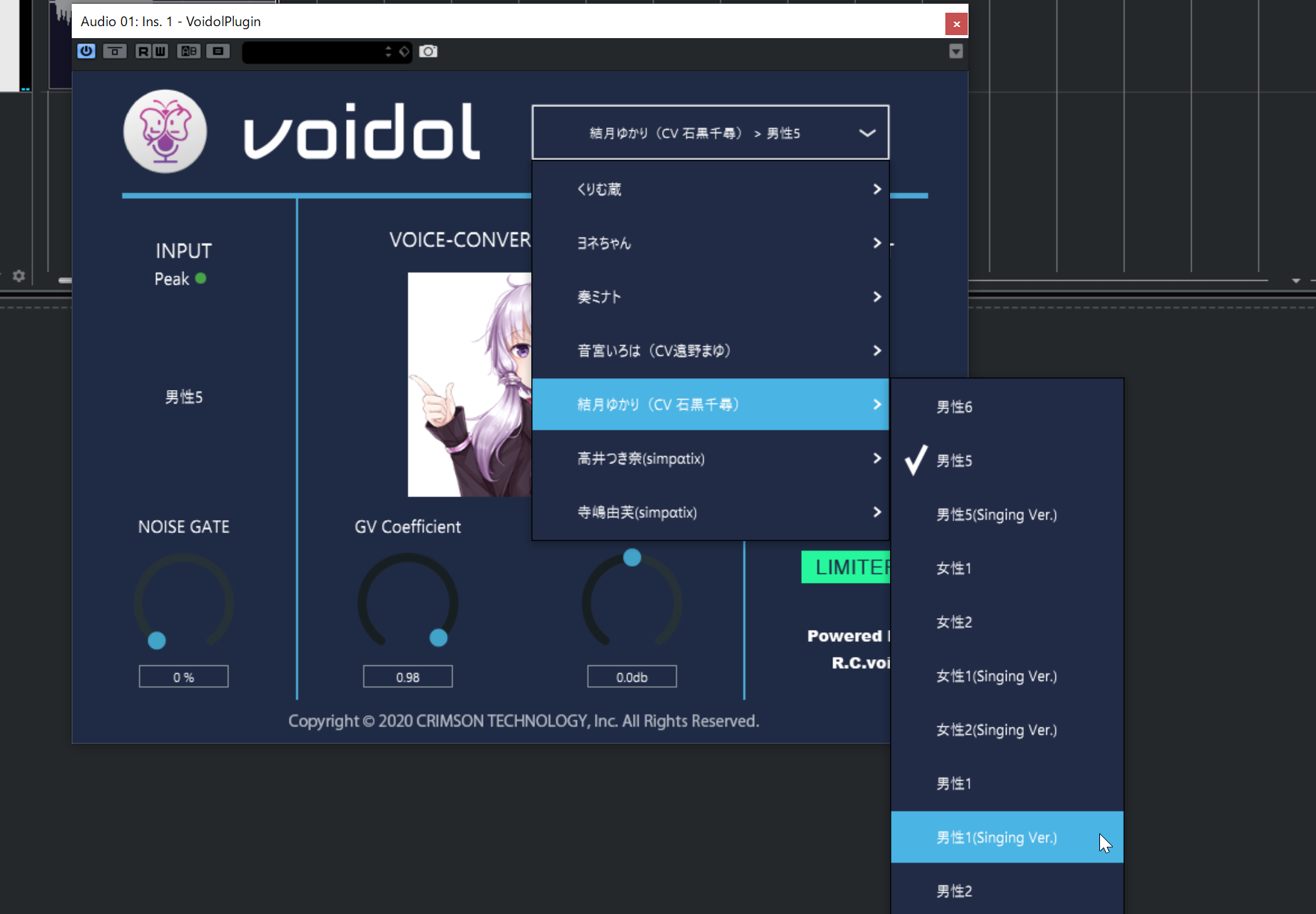This screenshot has width=1316, height=914.
Task: Toggle the plugin power/activate button
Action: (87, 51)
